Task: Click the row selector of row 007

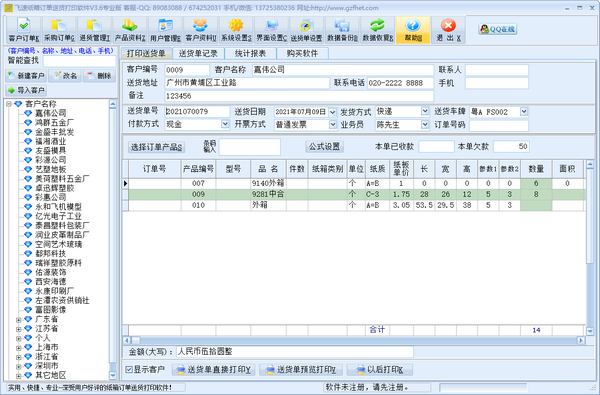Action: [126, 184]
